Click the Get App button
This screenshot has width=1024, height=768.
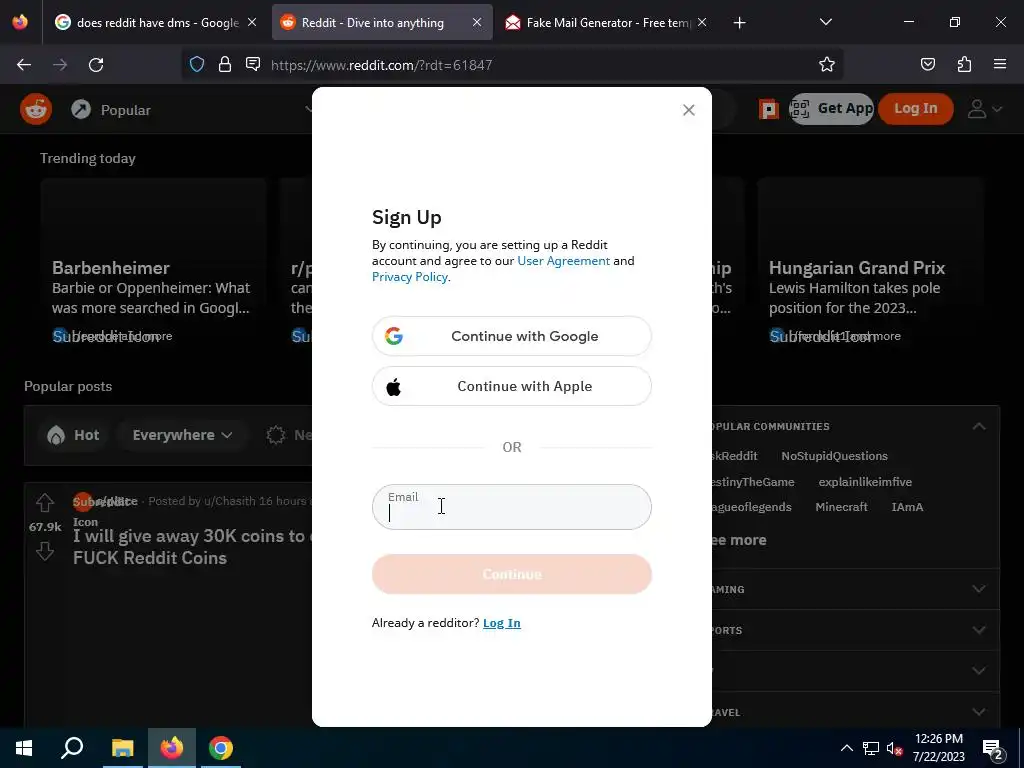click(x=831, y=109)
